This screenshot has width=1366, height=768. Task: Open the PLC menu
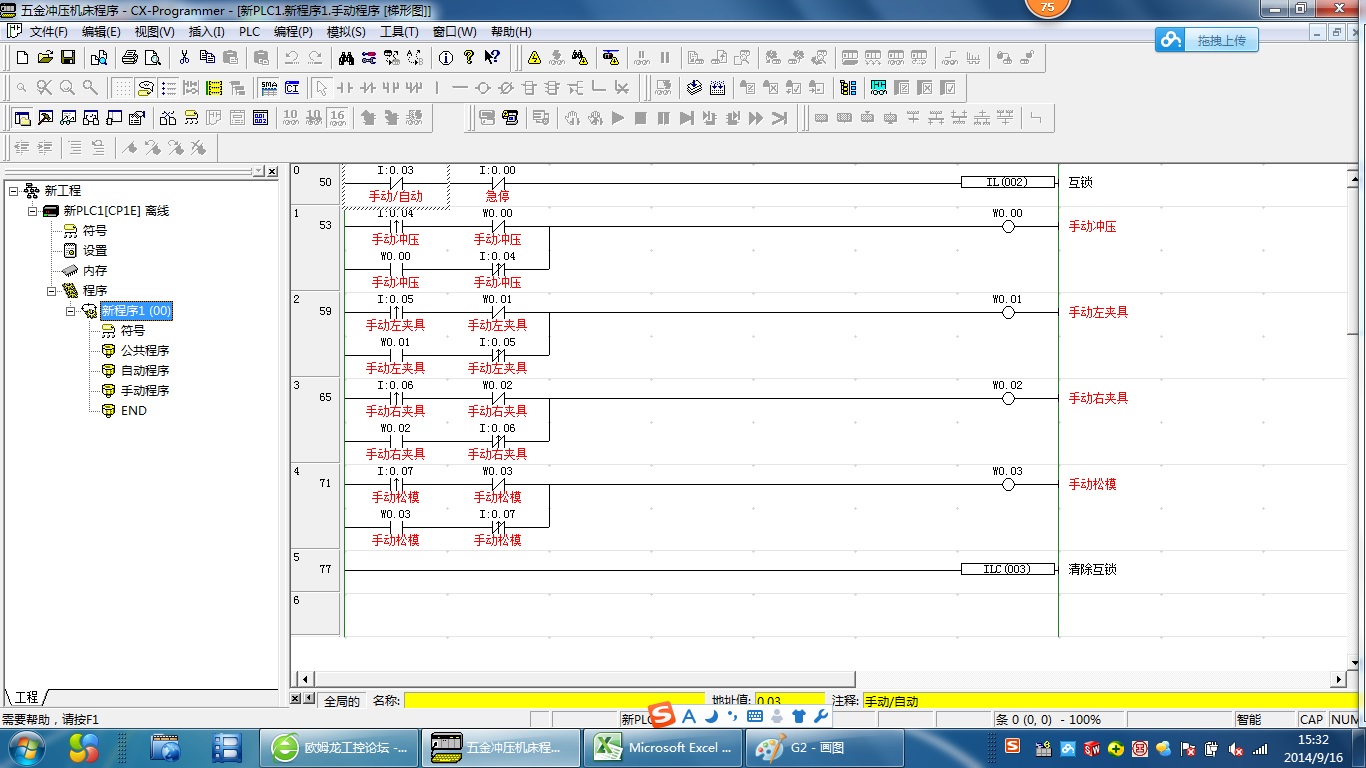point(249,32)
